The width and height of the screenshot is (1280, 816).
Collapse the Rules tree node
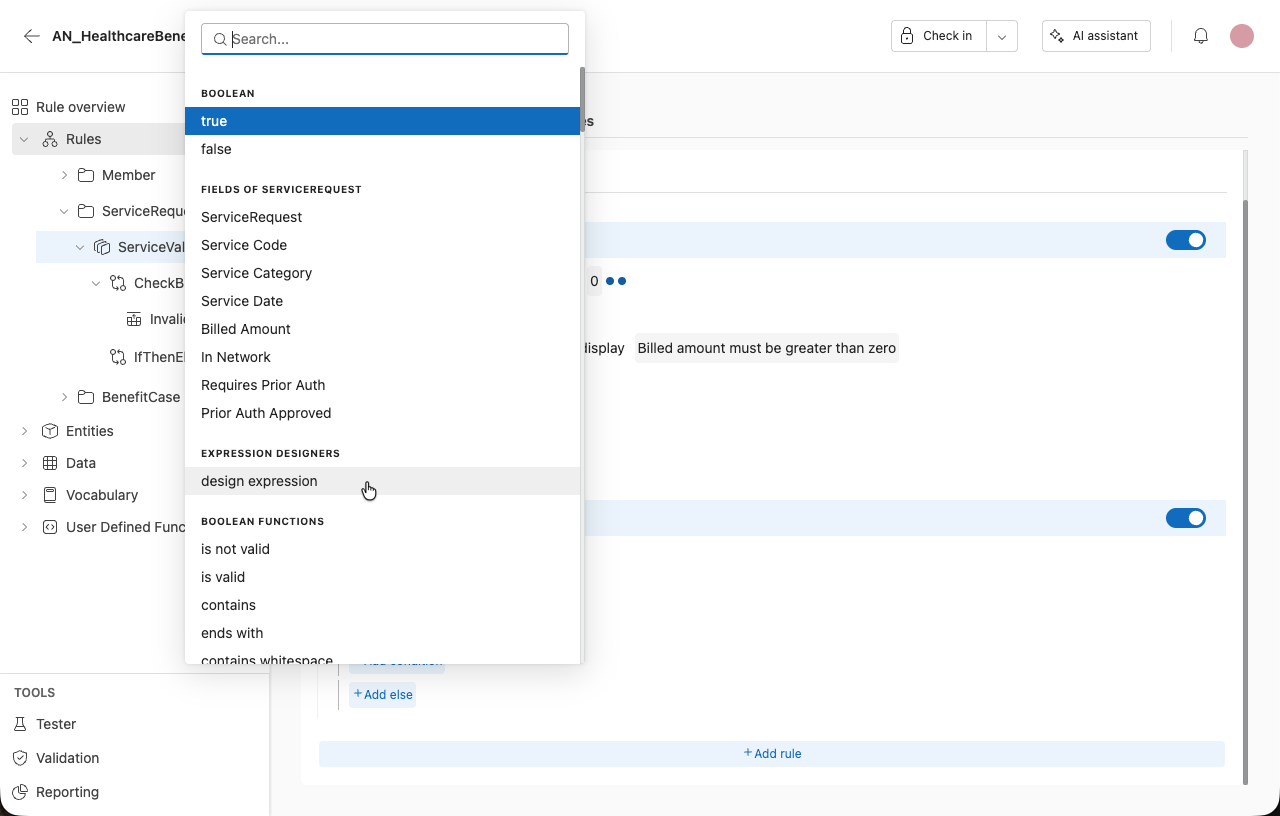coord(24,139)
